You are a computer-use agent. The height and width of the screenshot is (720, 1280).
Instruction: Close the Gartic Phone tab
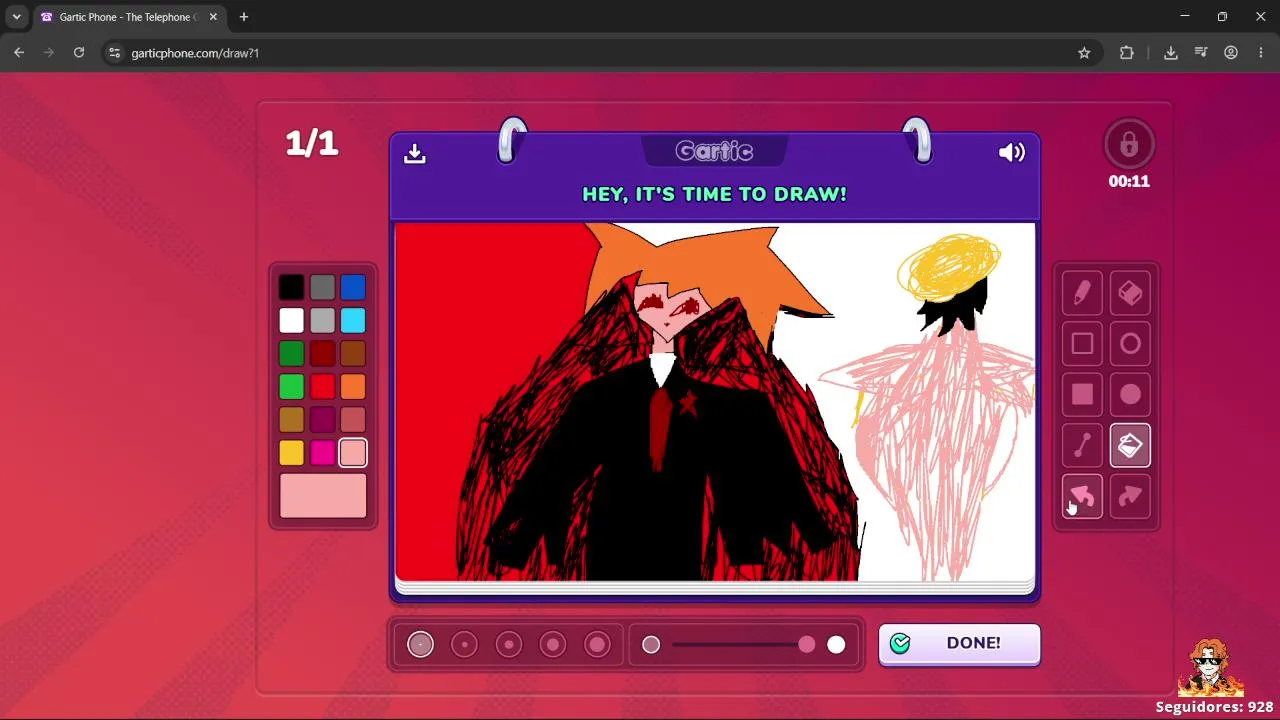pos(213,17)
